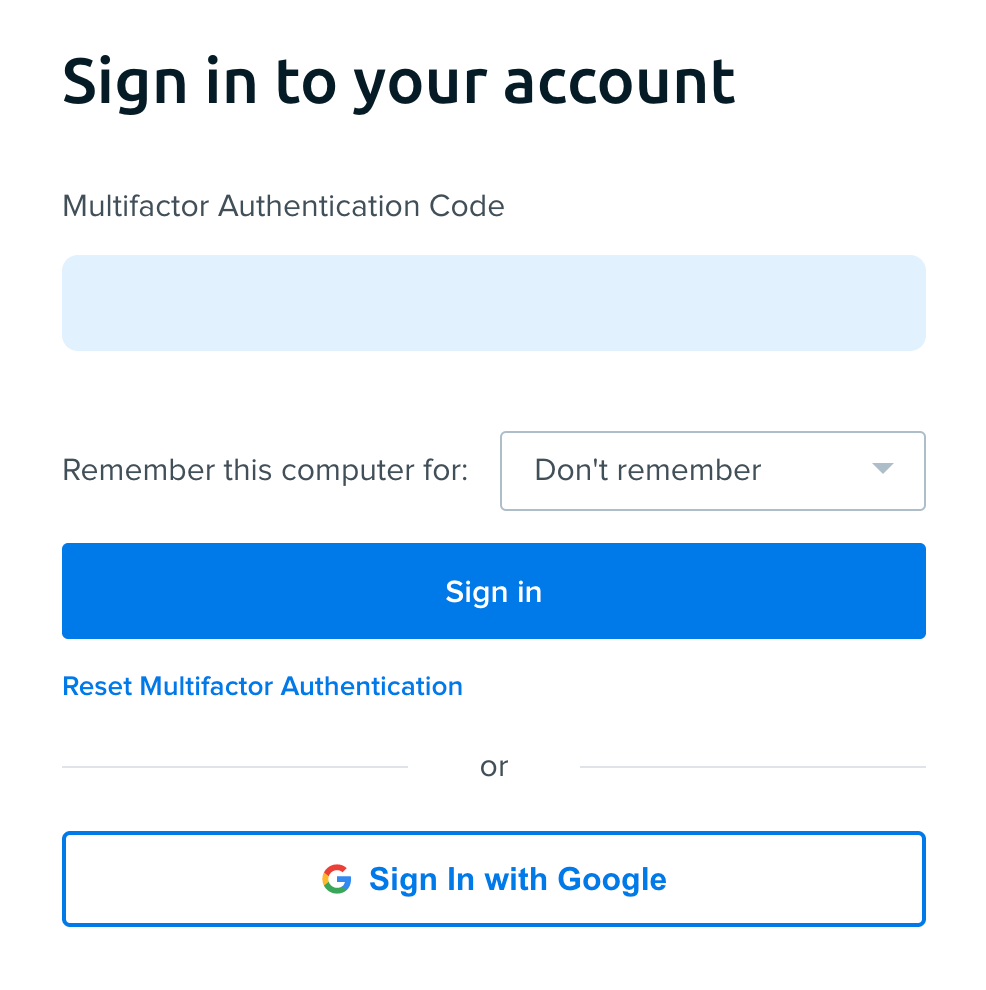Select the Don't remember option text

648,470
